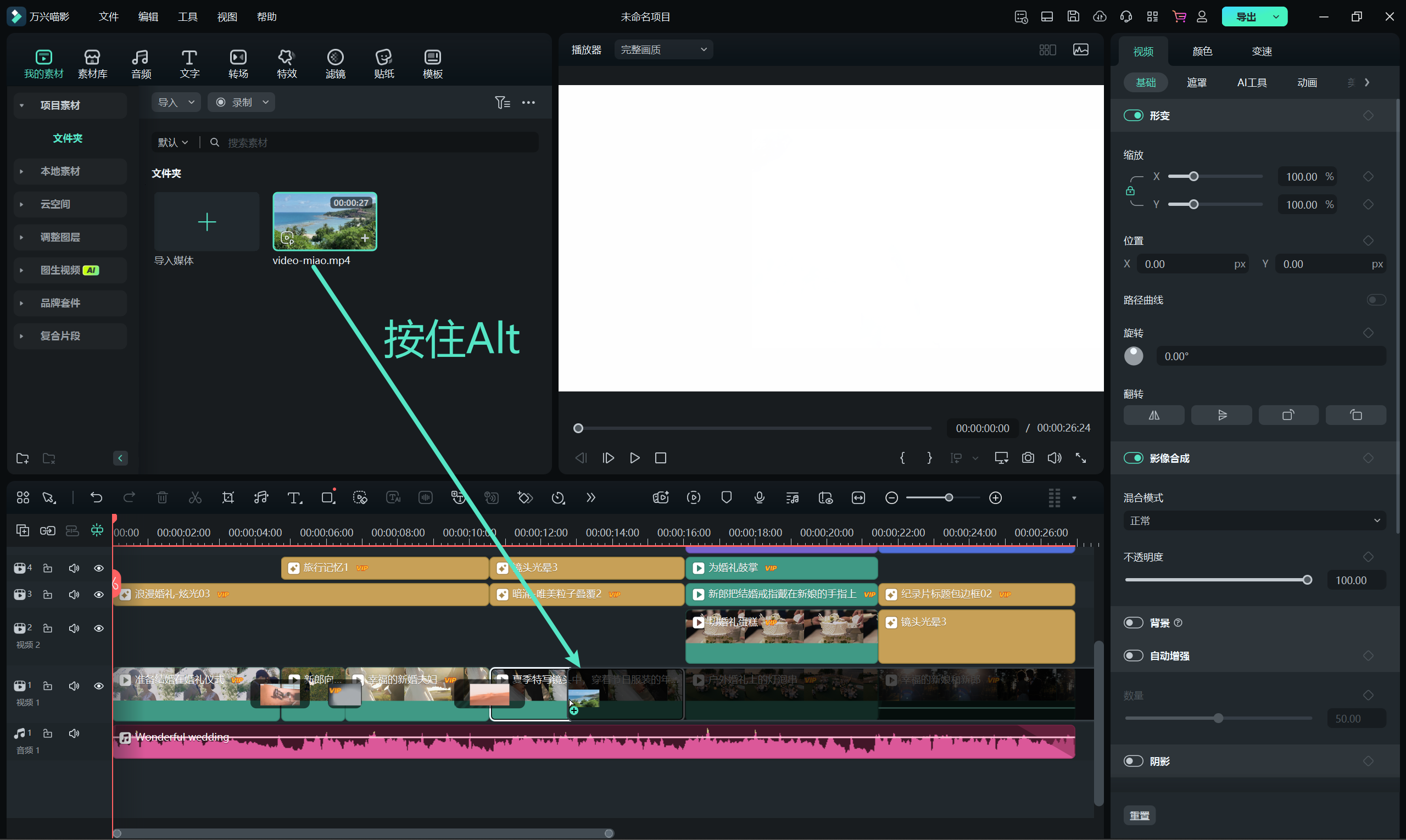Click the 不透明度 opacity slider handle
This screenshot has width=1406, height=840.
(1307, 580)
